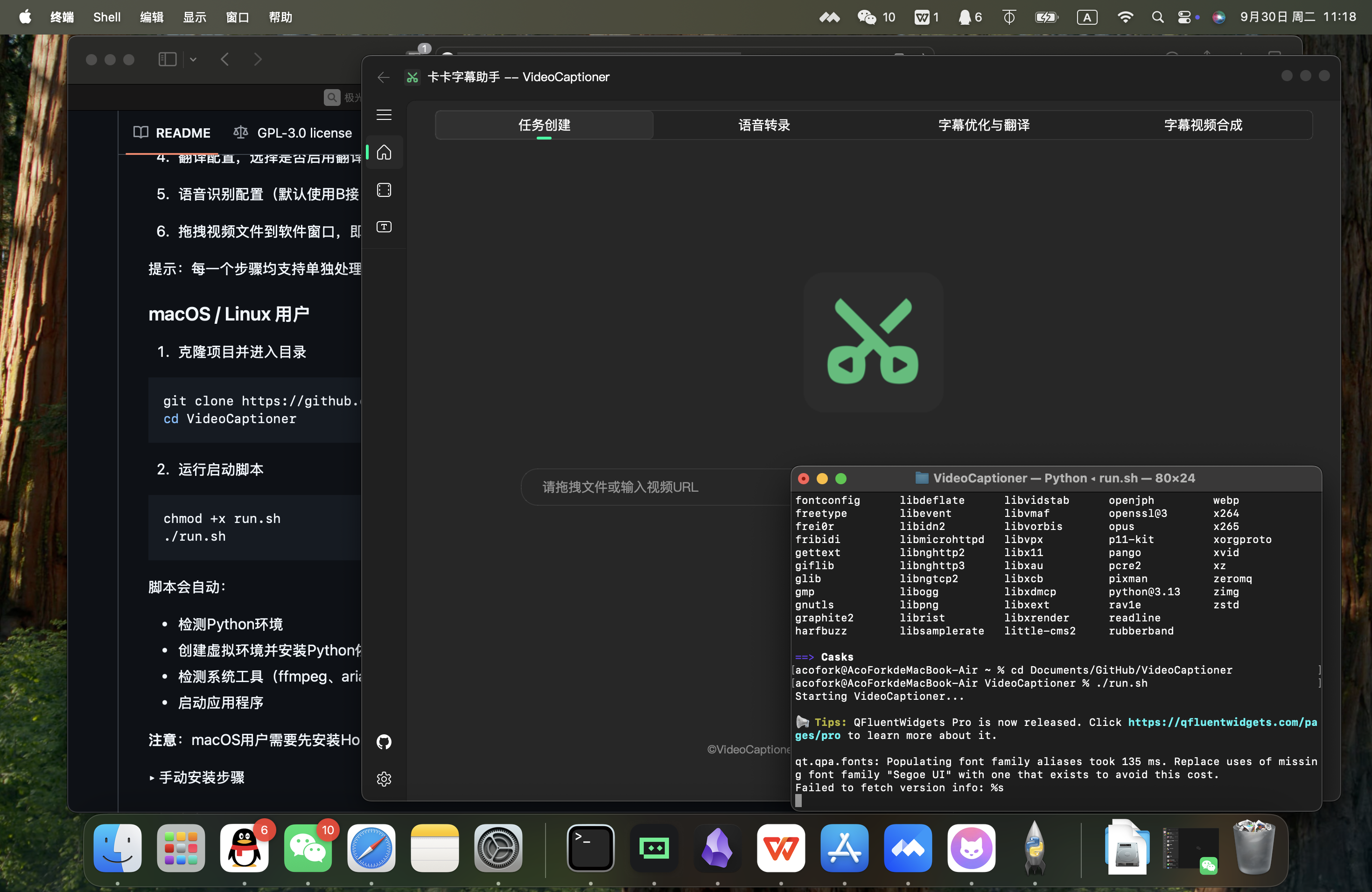
Task: Open the input source menu bar indicator
Action: tap(1087, 17)
